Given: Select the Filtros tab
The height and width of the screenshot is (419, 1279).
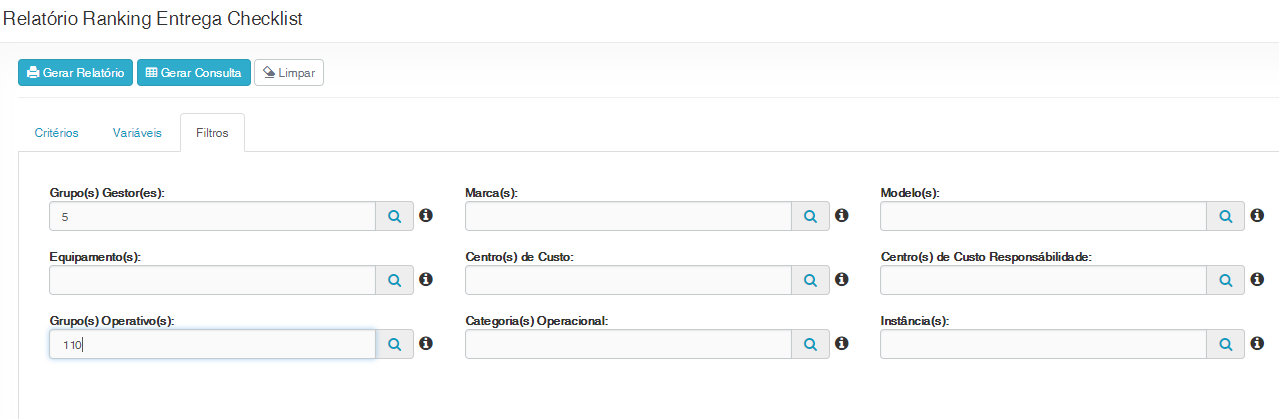Looking at the screenshot, I should coord(212,133).
